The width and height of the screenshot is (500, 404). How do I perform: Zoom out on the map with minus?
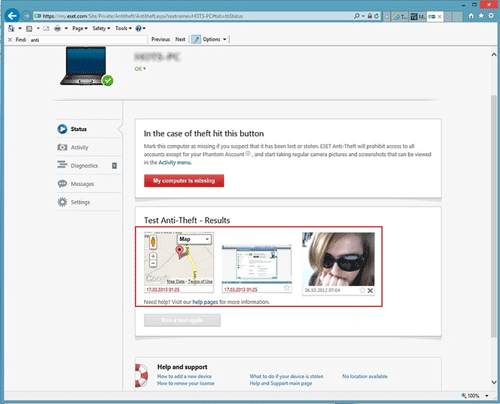153,263
